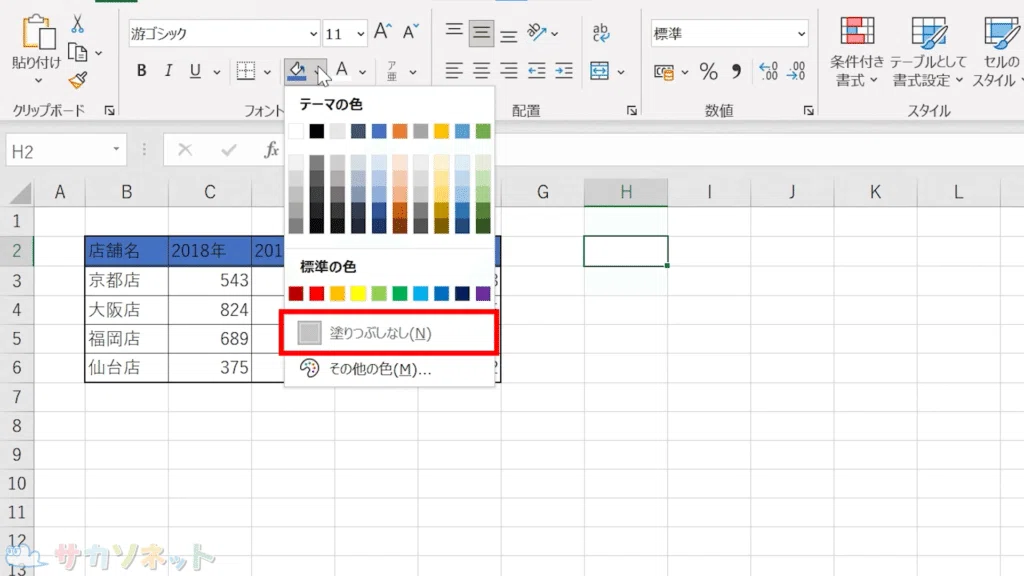Select column G header
The height and width of the screenshot is (576, 1024).
click(x=542, y=192)
